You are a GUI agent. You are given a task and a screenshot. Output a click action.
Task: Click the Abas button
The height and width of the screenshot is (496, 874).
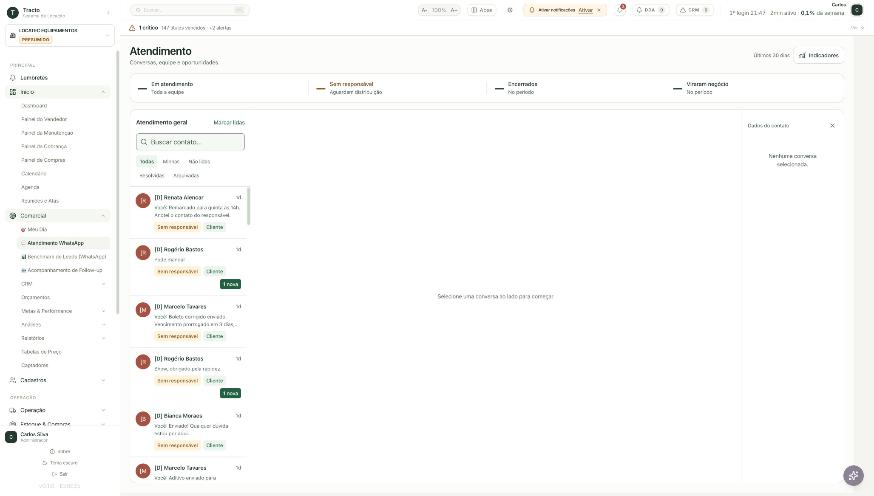[x=482, y=10]
